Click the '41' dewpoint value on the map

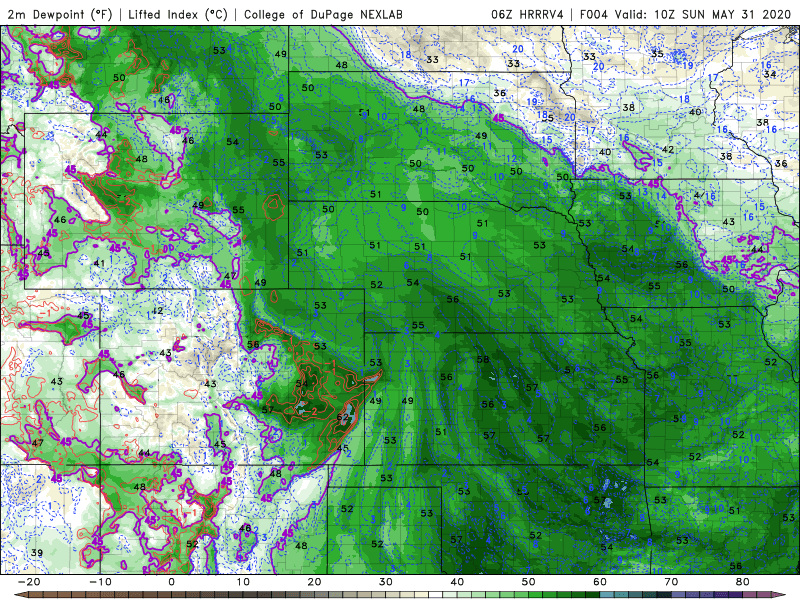pos(99,263)
